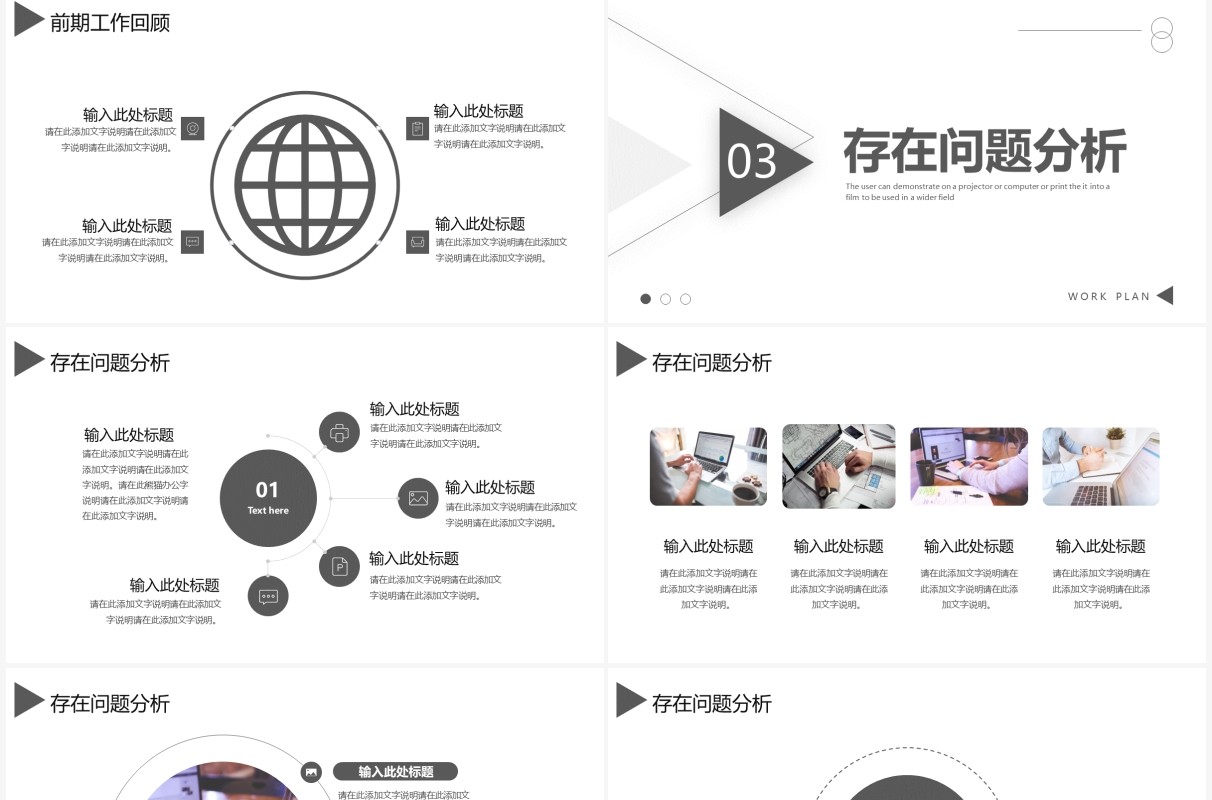Viewport: 1212px width, 800px height.
Task: Select the second hollow pagination dot
Action: coord(665,299)
